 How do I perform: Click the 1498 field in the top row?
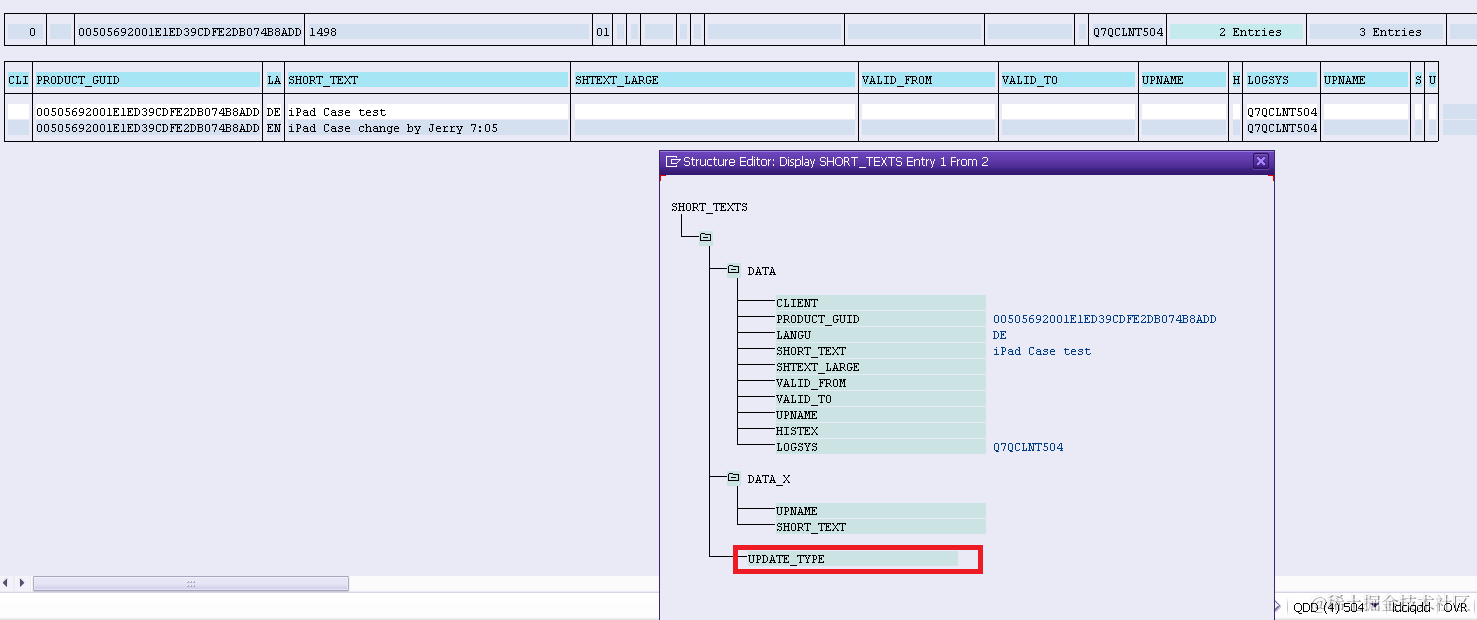click(448, 32)
